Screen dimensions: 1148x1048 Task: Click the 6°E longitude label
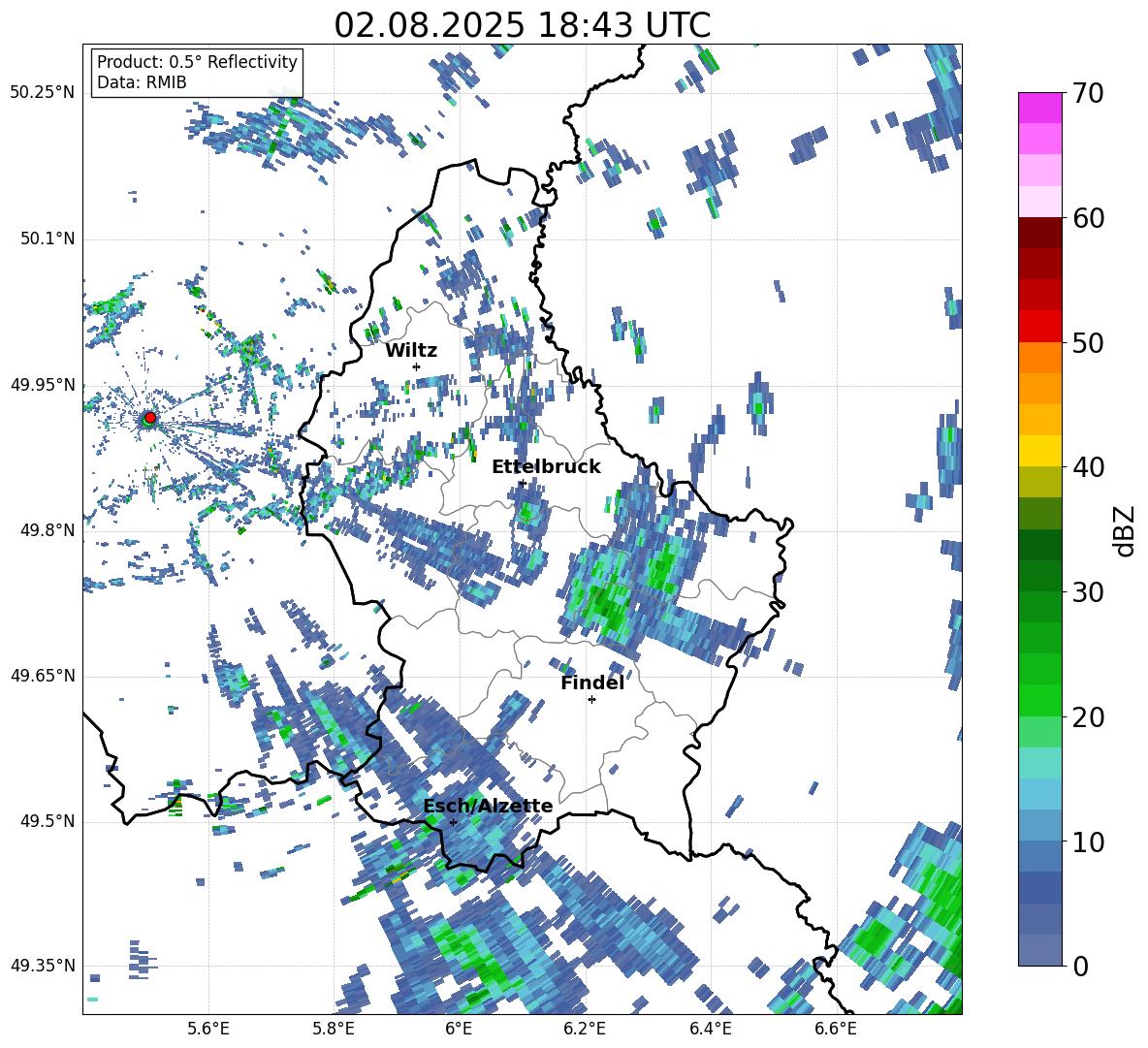[459, 1029]
